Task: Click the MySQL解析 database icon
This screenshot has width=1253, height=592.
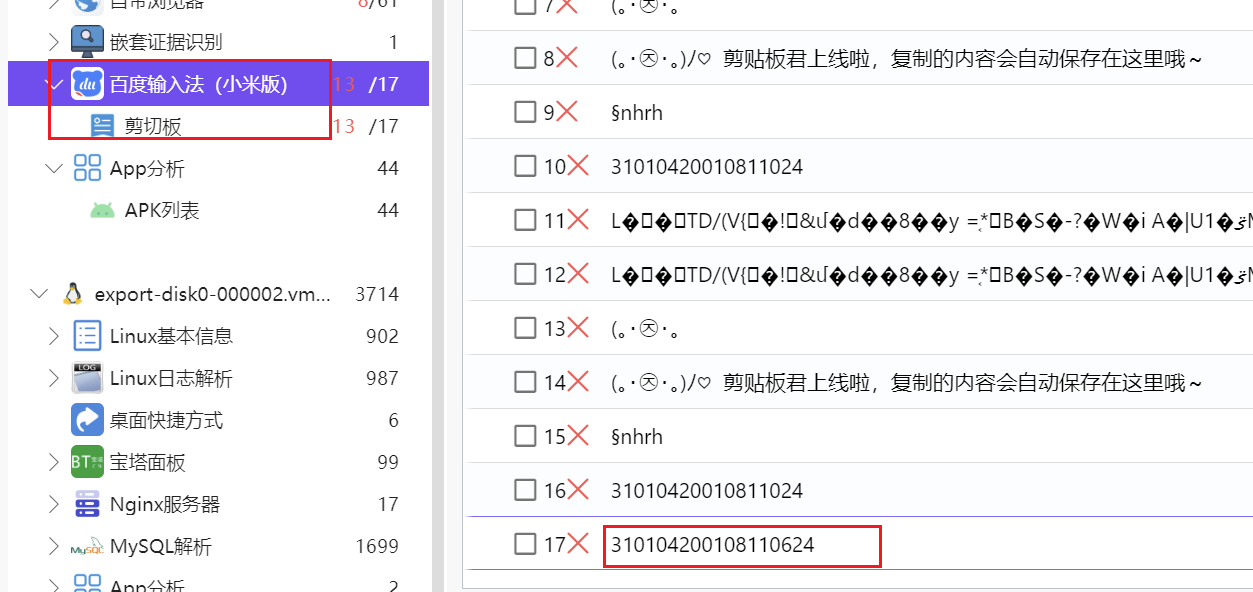Action: (88, 547)
